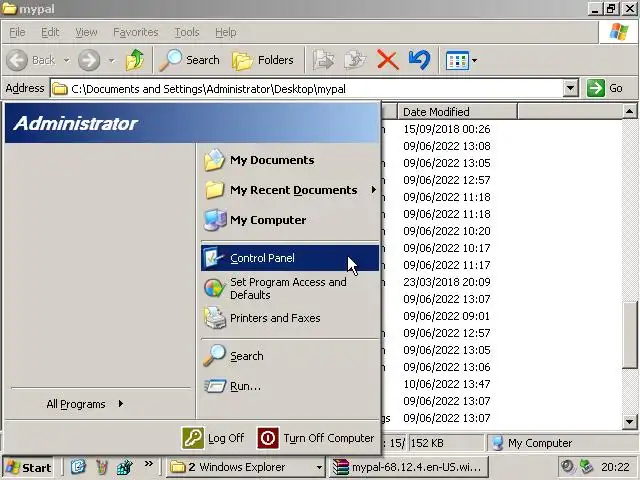Click the clock showing 20:22
The width and height of the screenshot is (640, 480).
coord(615,467)
